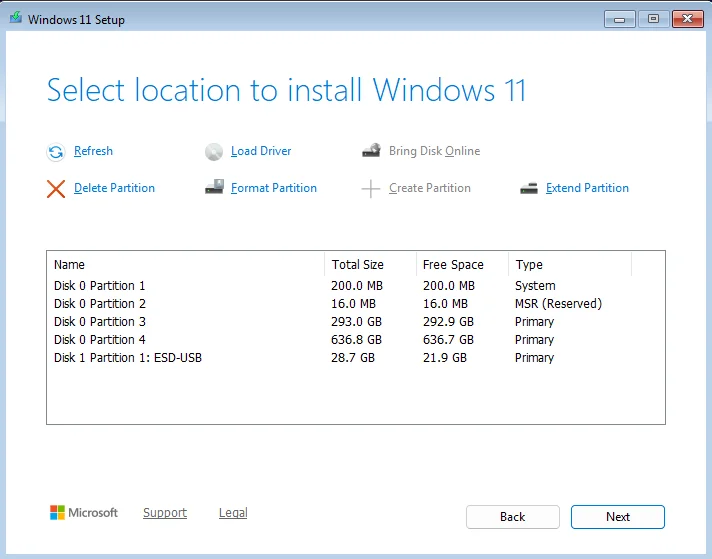Click the Type column header
Screen dimensions: 712x559
point(570,264)
